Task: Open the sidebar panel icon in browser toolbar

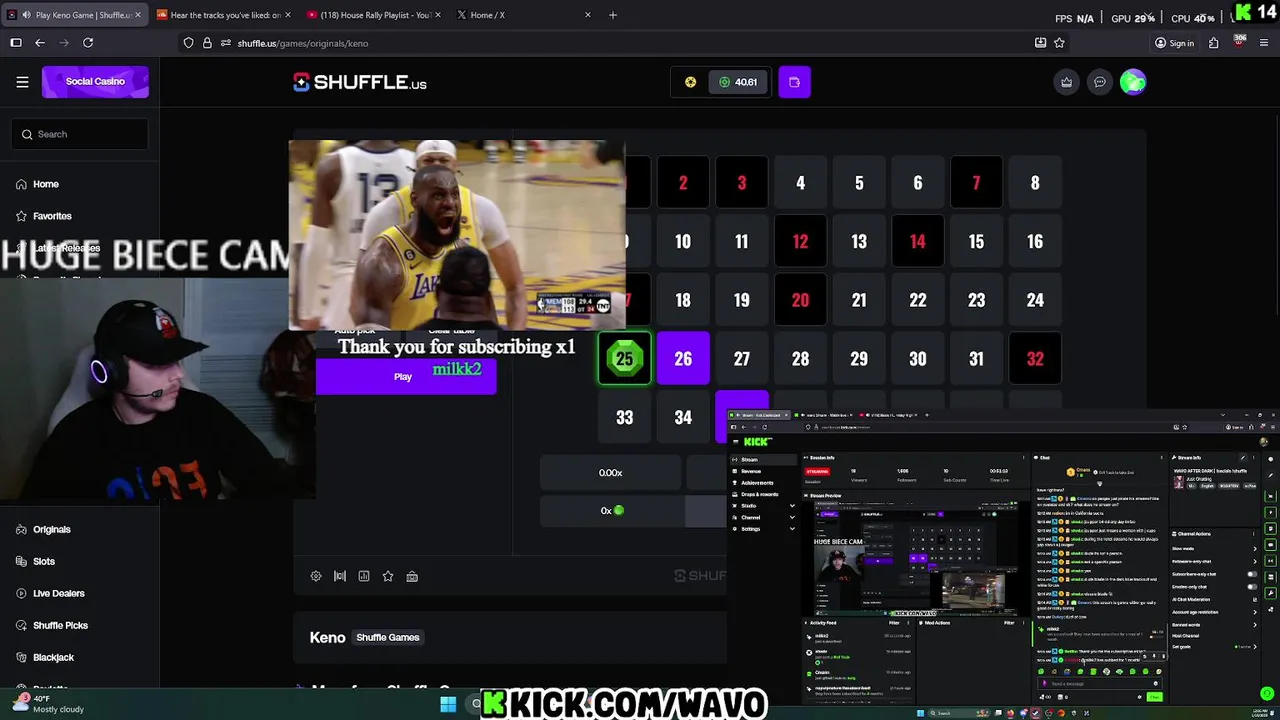Action: click(x=16, y=43)
